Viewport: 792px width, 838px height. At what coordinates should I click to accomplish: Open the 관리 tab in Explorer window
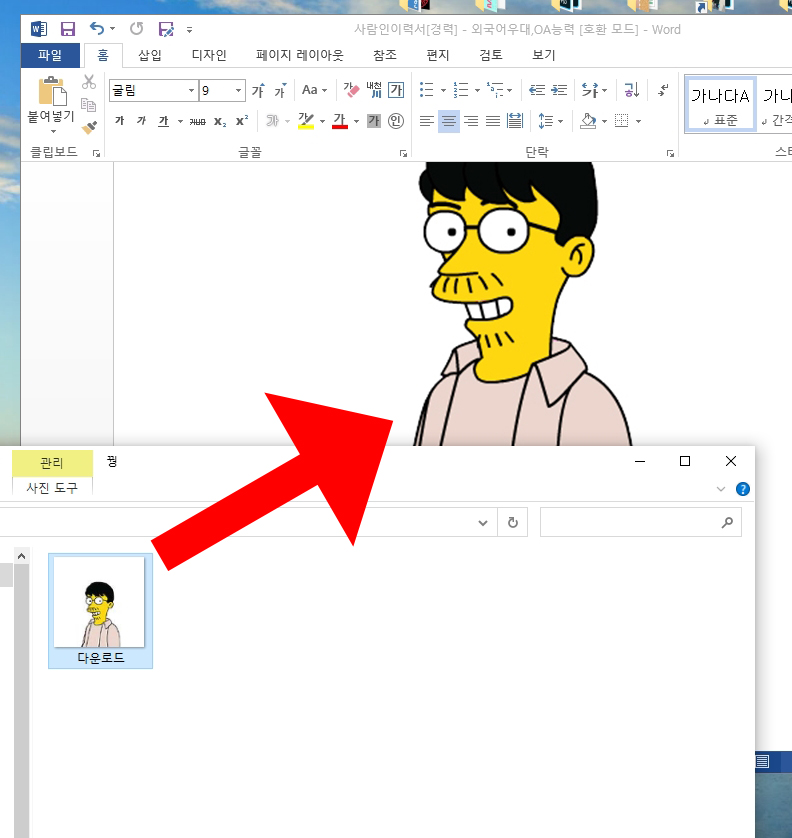pyautogui.click(x=52, y=463)
